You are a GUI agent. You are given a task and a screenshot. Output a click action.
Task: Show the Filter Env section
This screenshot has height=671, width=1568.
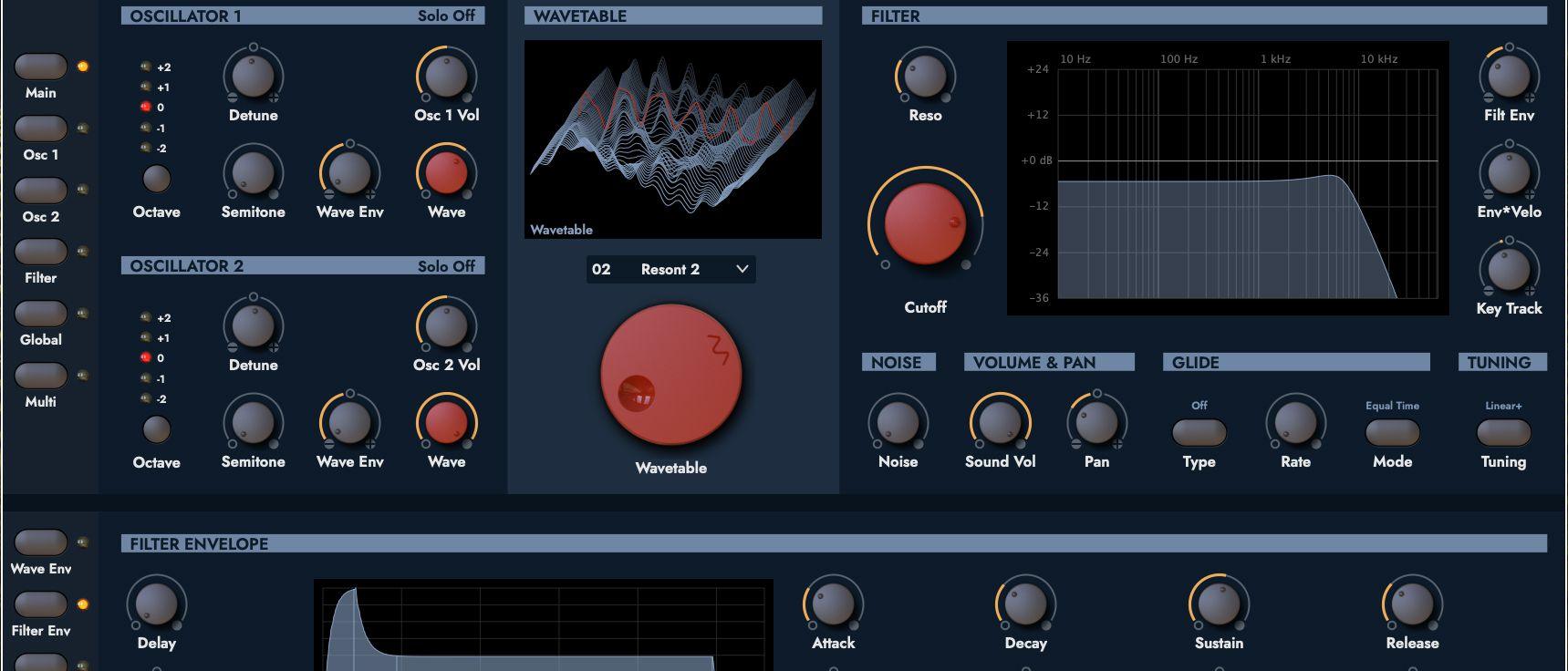pyautogui.click(x=41, y=604)
